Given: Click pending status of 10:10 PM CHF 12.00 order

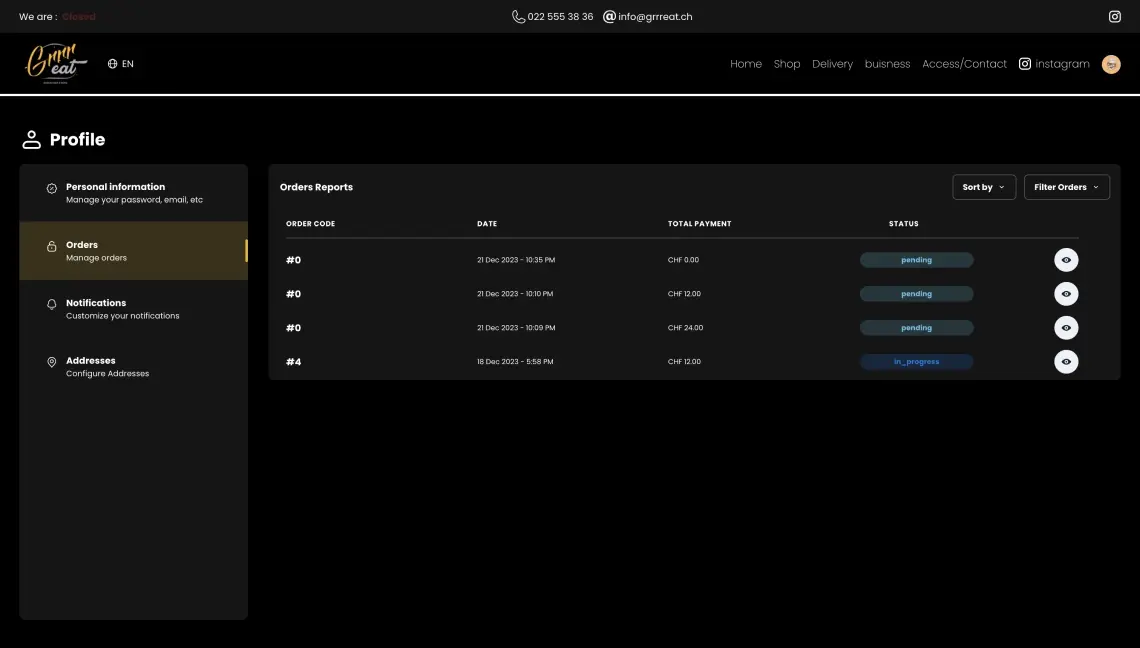Looking at the screenshot, I should pos(916,294).
